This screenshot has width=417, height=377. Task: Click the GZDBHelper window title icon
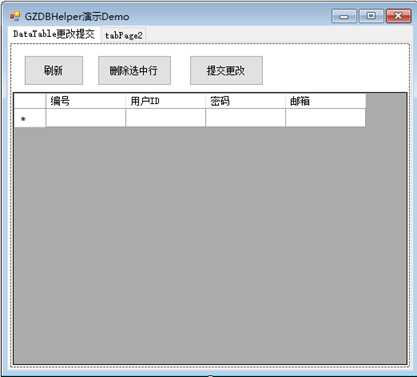(x=15, y=16)
